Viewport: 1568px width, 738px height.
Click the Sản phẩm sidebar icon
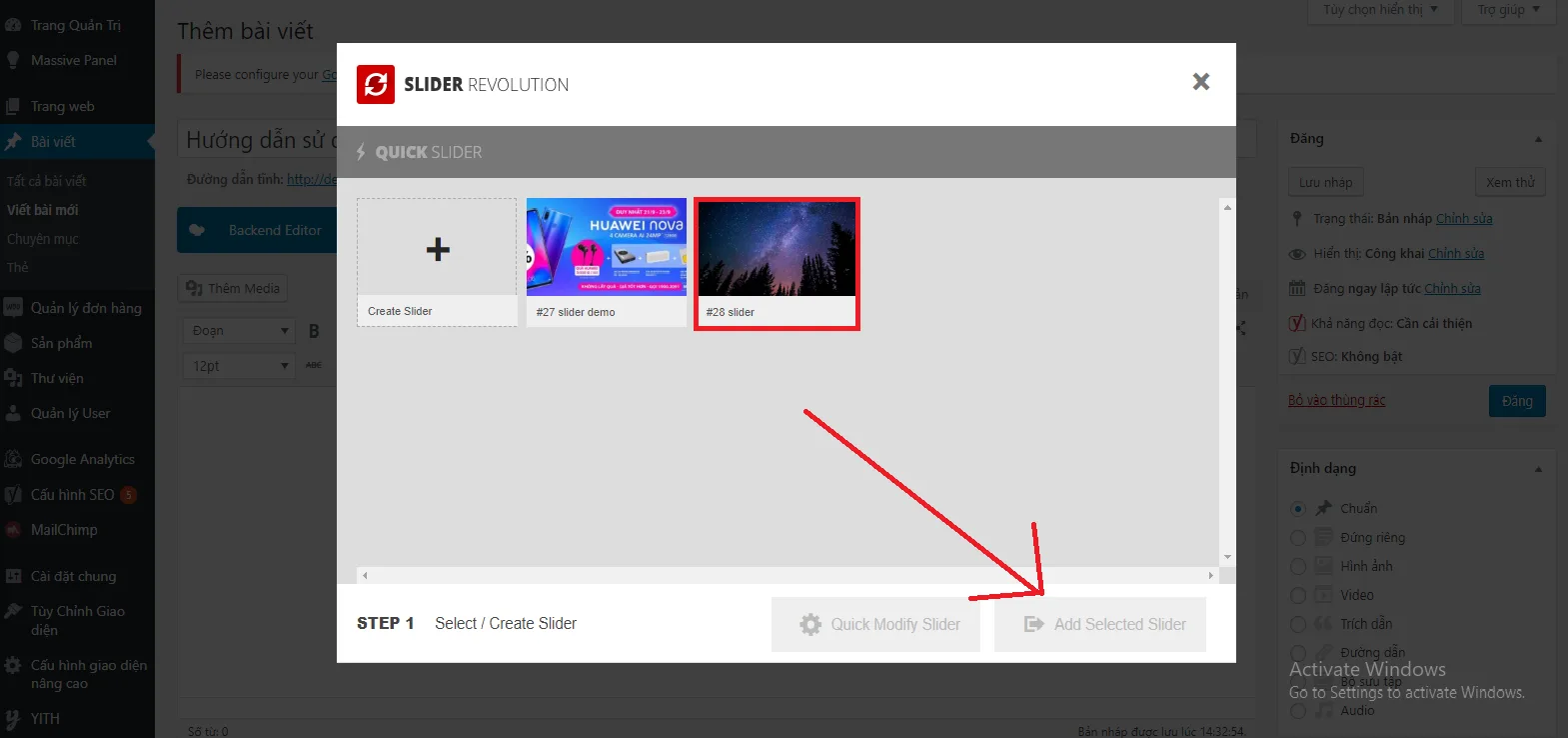(13, 343)
